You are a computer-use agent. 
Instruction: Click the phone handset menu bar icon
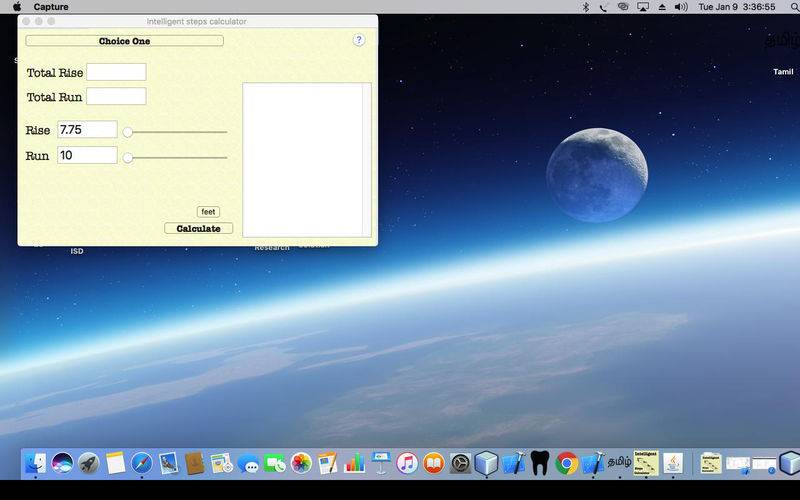click(604, 7)
